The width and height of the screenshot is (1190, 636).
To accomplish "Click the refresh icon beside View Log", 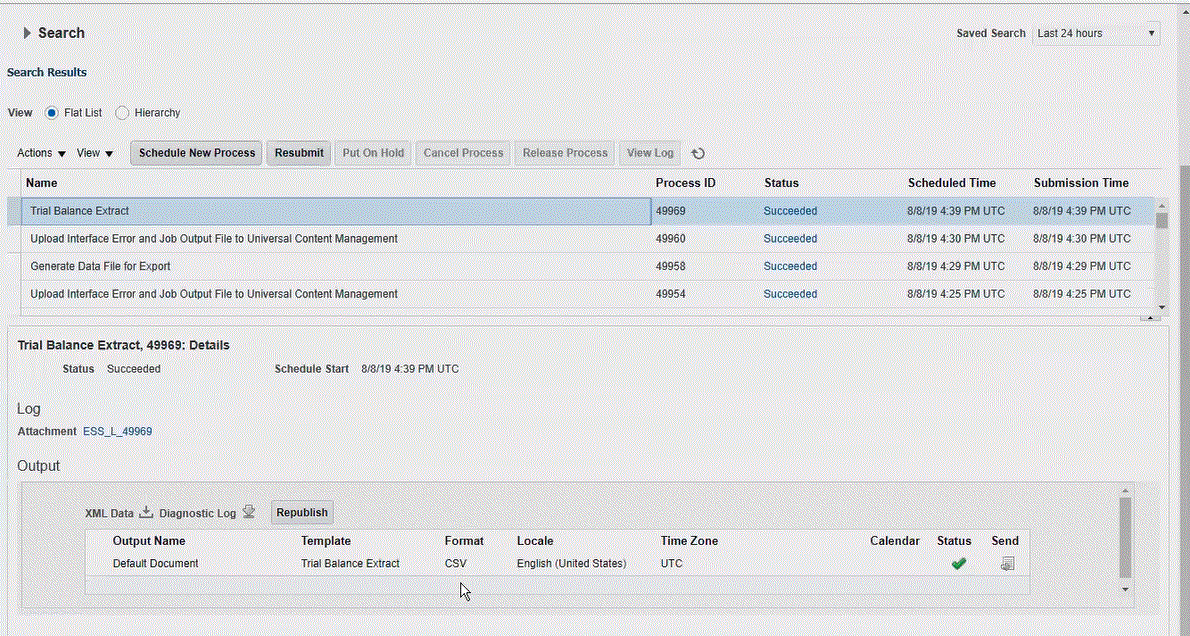I will coord(699,153).
